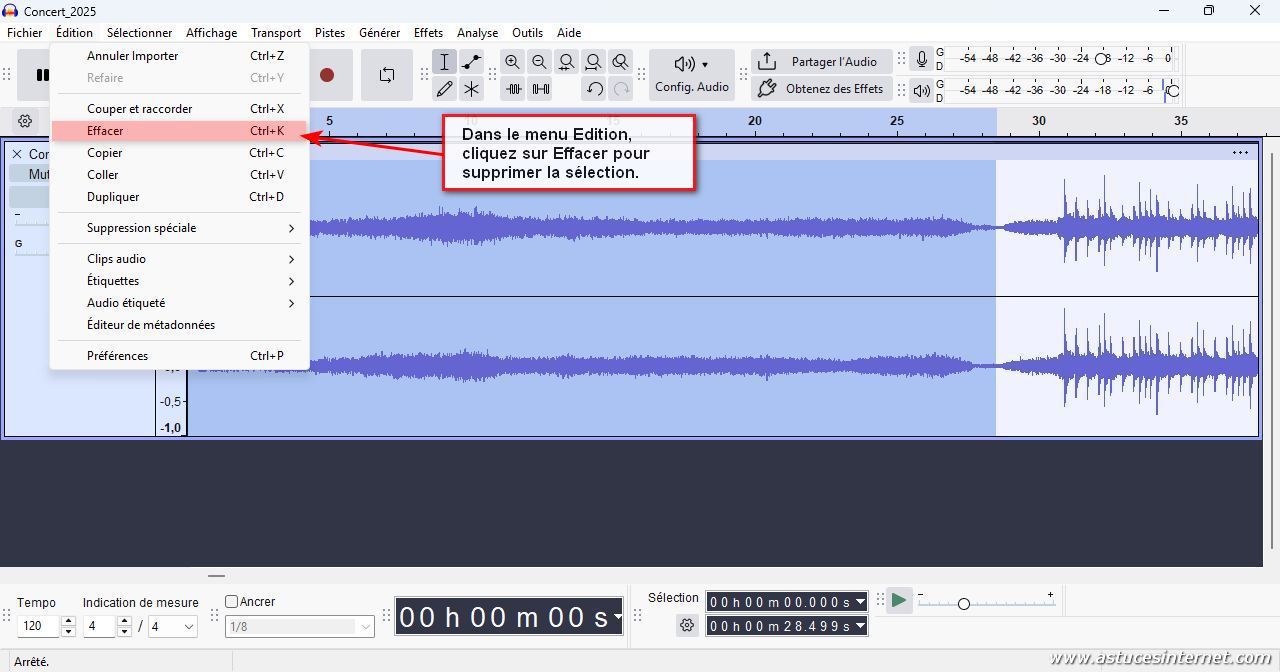The image size is (1280, 672).
Task: Open the Config. Audio dropdown
Action: click(691, 75)
